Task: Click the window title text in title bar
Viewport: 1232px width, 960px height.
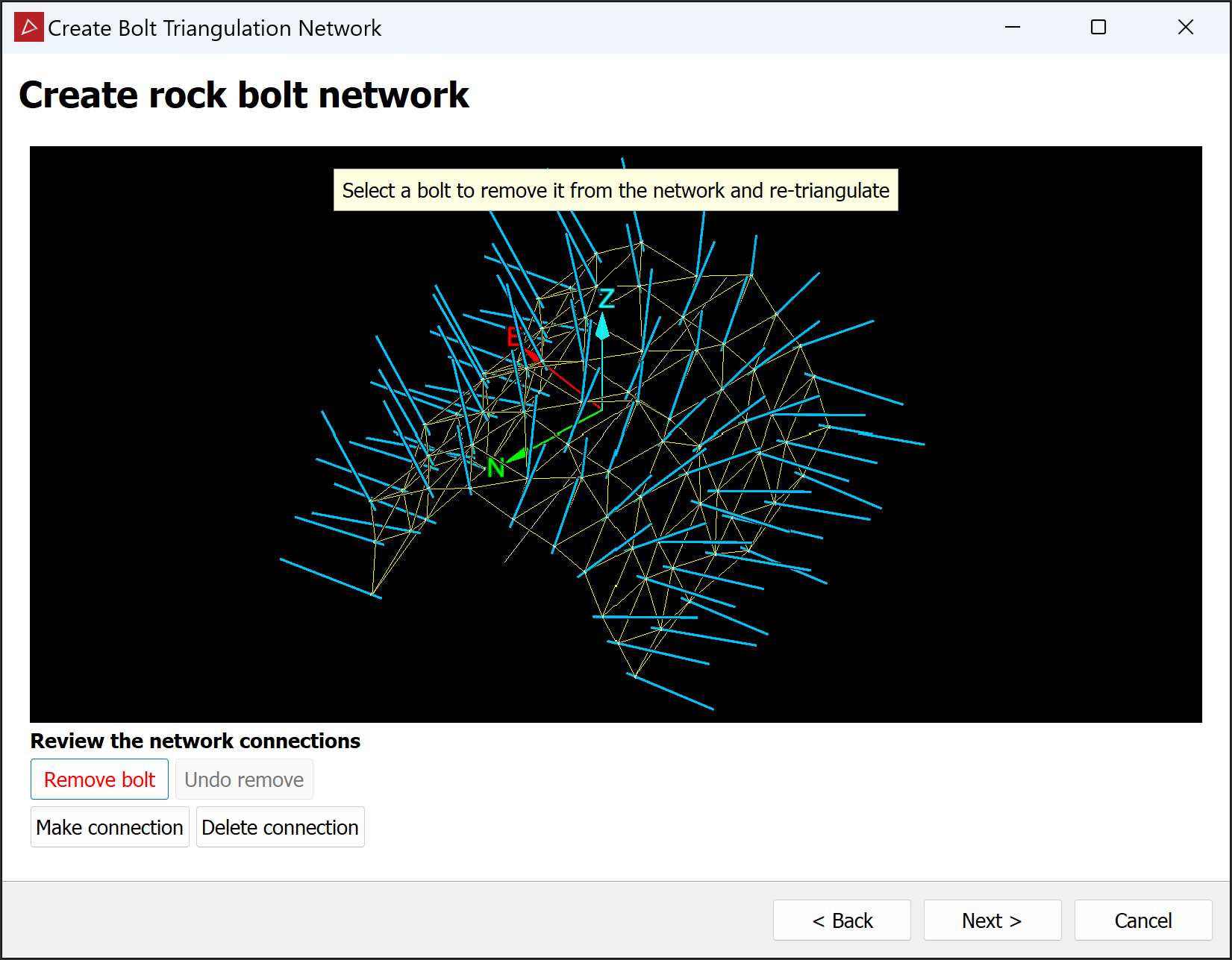Action: [214, 28]
